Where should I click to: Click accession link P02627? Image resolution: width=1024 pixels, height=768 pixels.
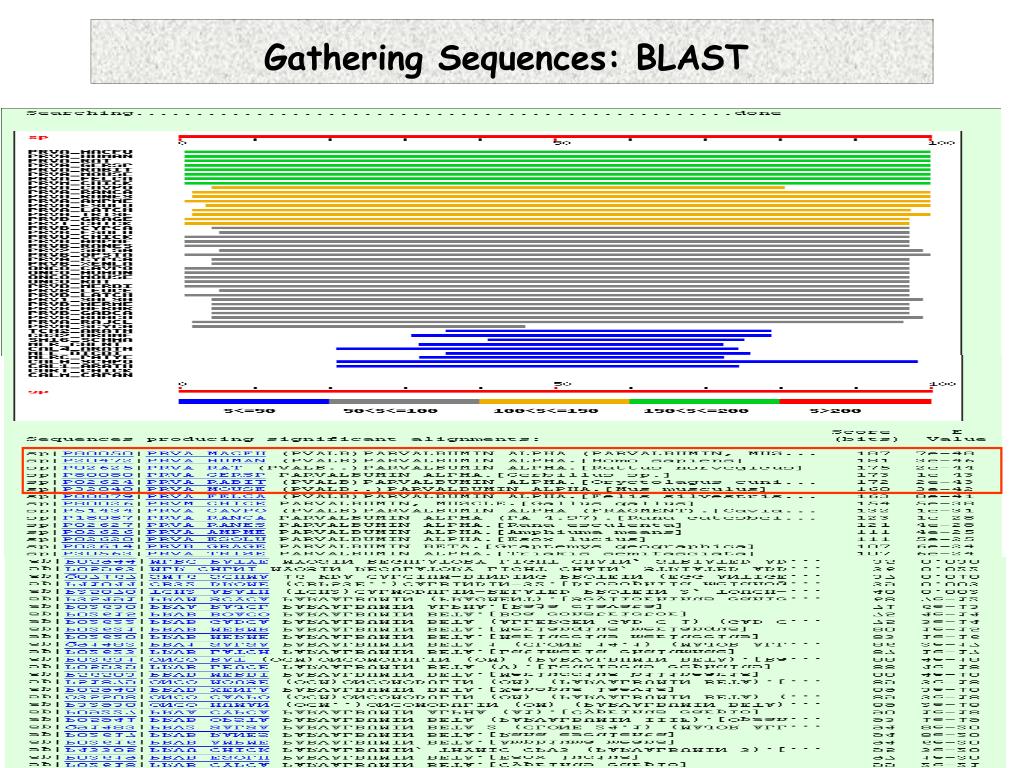point(98,524)
